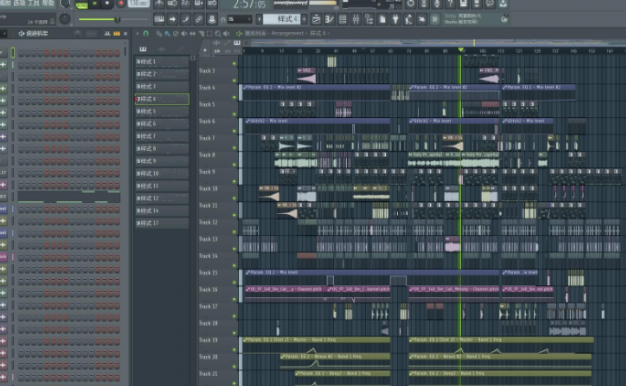Open the 工具 (Tools) menu
The height and width of the screenshot is (386, 626).
click(x=33, y=2)
